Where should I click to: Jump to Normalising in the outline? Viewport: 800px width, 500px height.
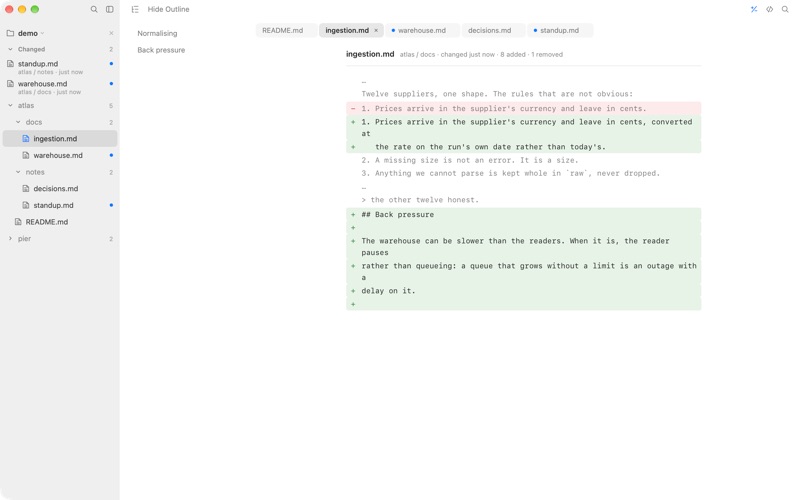[x=157, y=33]
